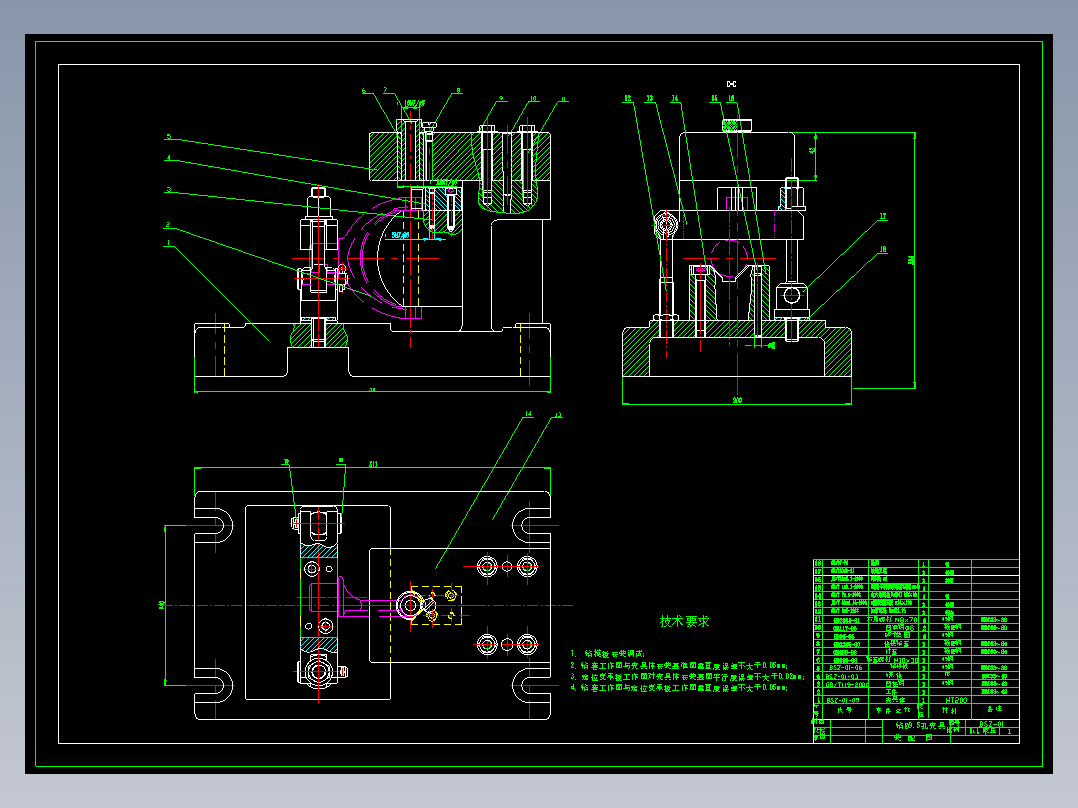Click technical requirement line 3 ending 0.02mm
This screenshot has height=808, width=1078.
tap(687, 677)
